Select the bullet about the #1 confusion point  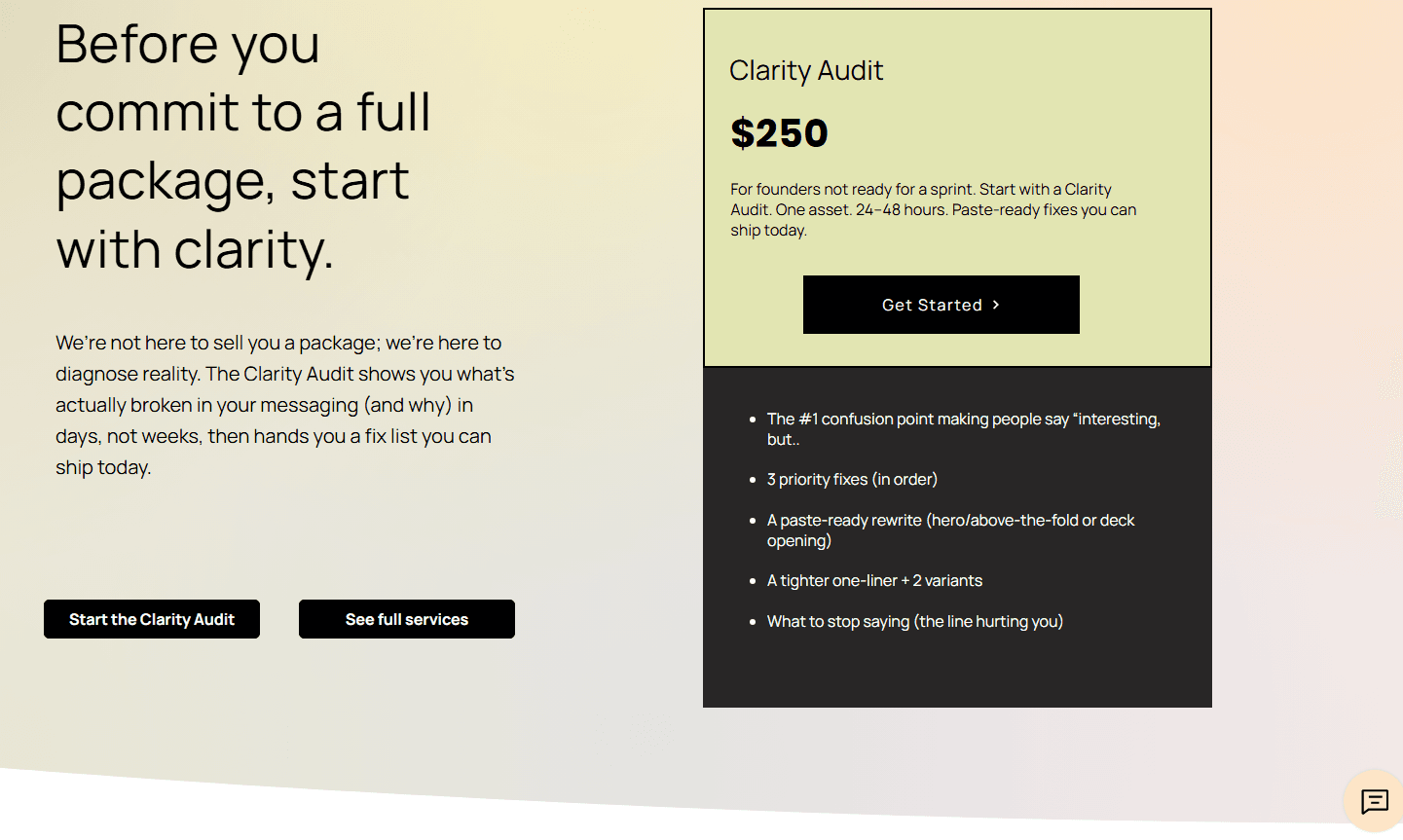[x=963, y=428]
